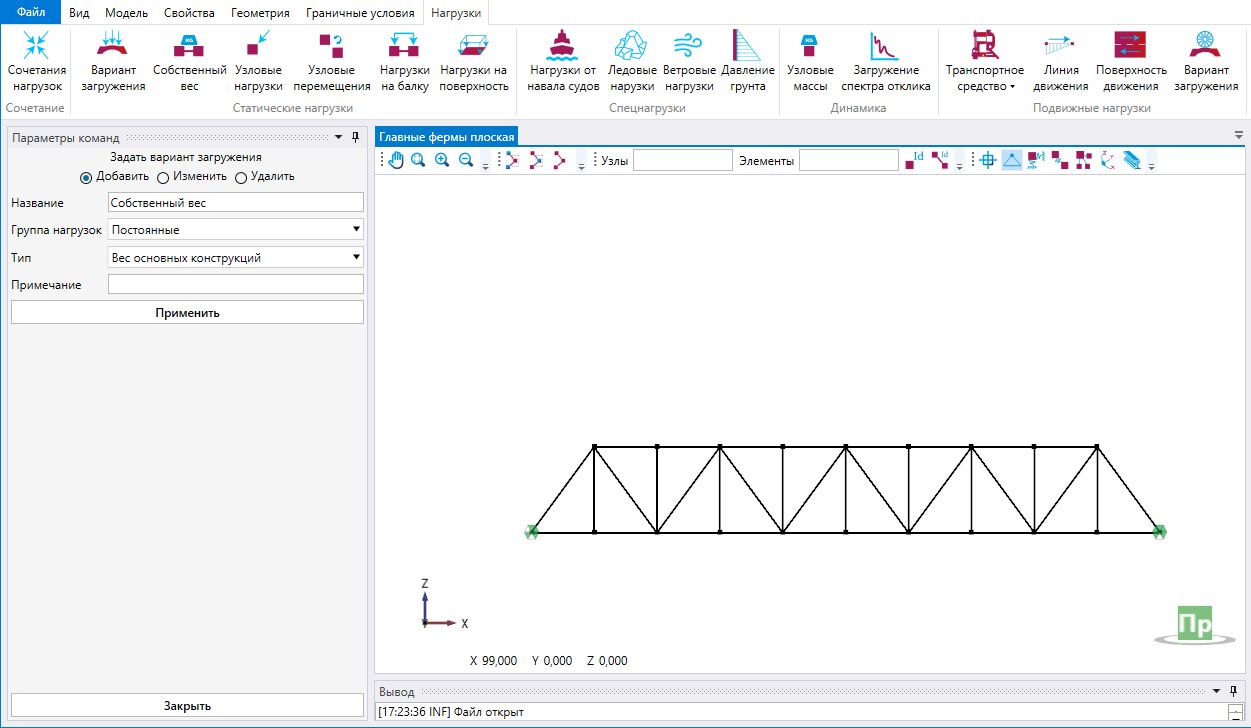Open the Линия движения tool
Screen dimensions: 1251x728
click(1060, 62)
